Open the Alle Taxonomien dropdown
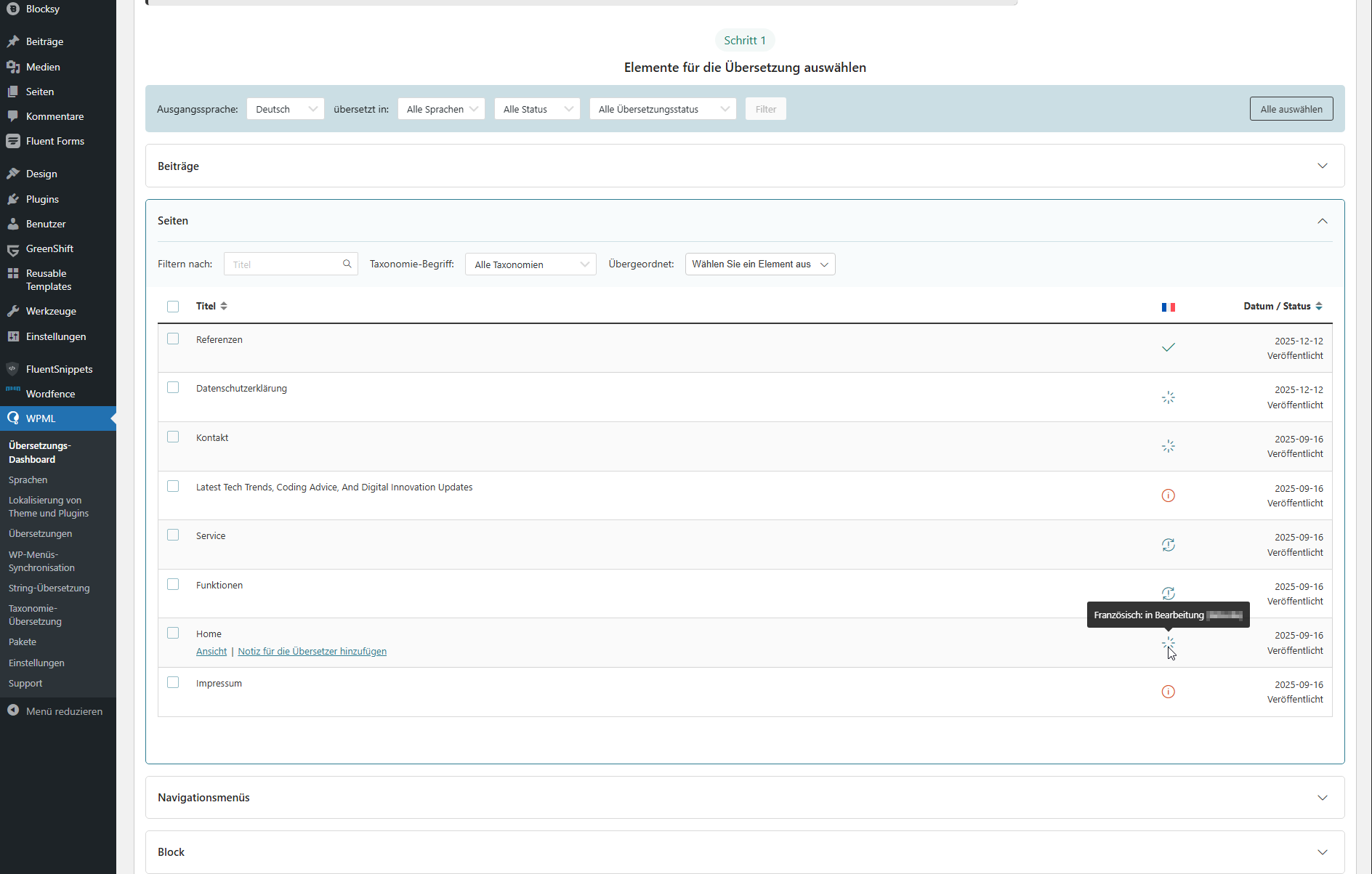Image resolution: width=1372 pixels, height=874 pixels. [x=530, y=264]
